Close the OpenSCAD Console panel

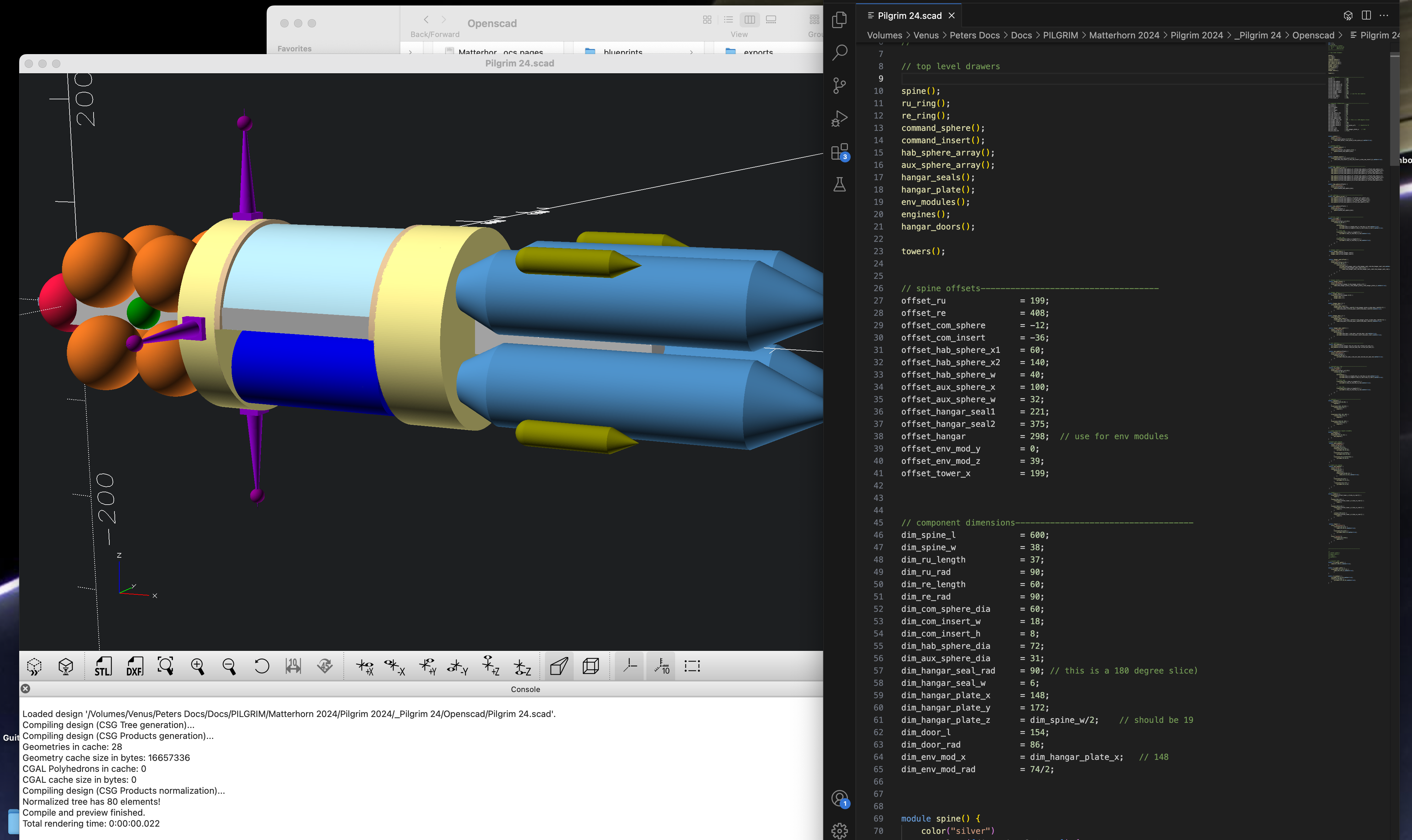25,688
